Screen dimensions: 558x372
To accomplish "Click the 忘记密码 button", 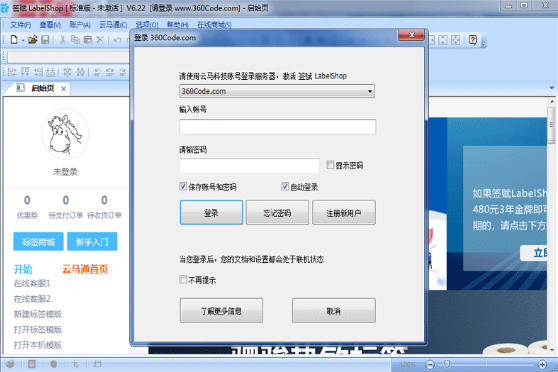I will (x=277, y=213).
